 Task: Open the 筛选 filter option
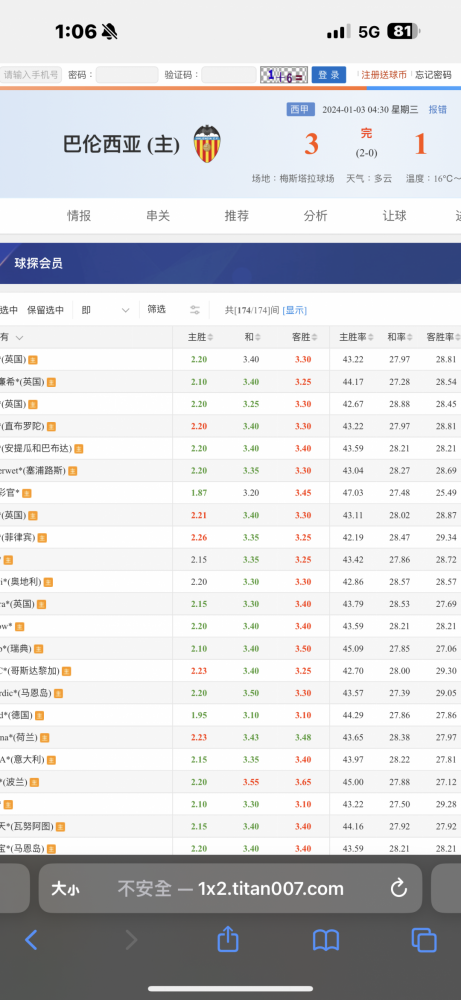click(157, 309)
